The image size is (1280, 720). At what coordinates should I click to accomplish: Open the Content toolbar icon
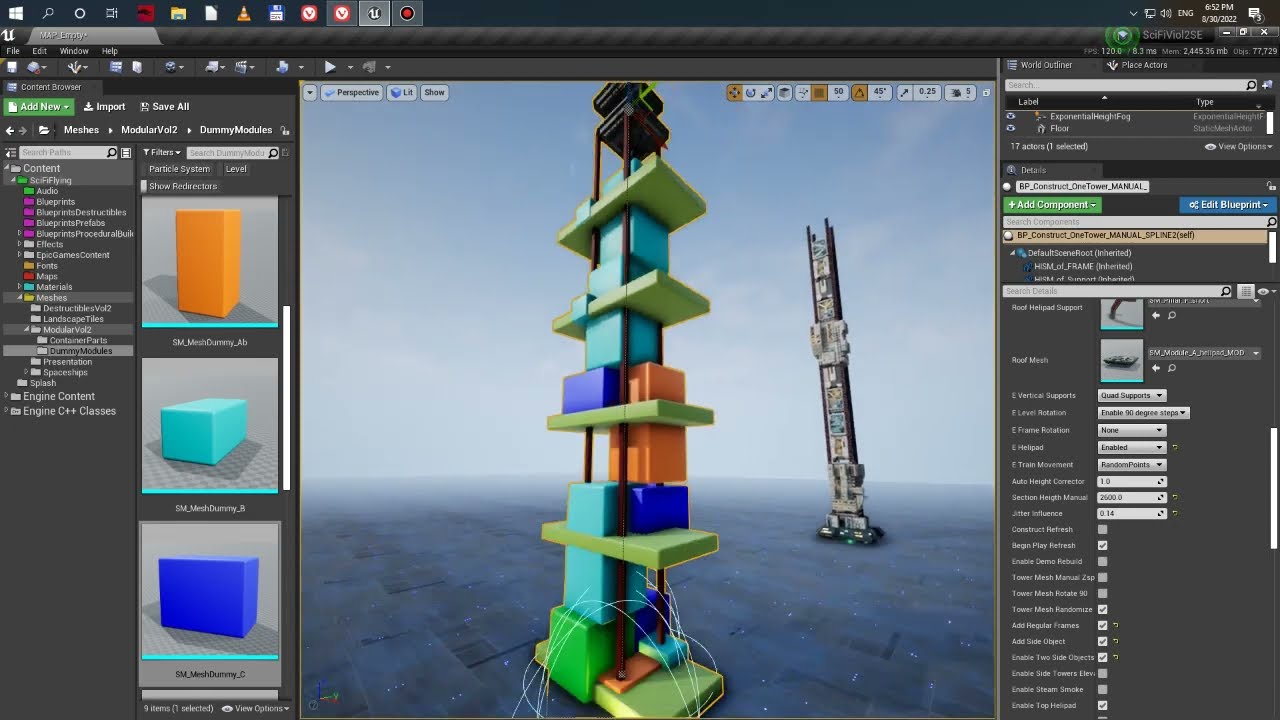pos(116,67)
